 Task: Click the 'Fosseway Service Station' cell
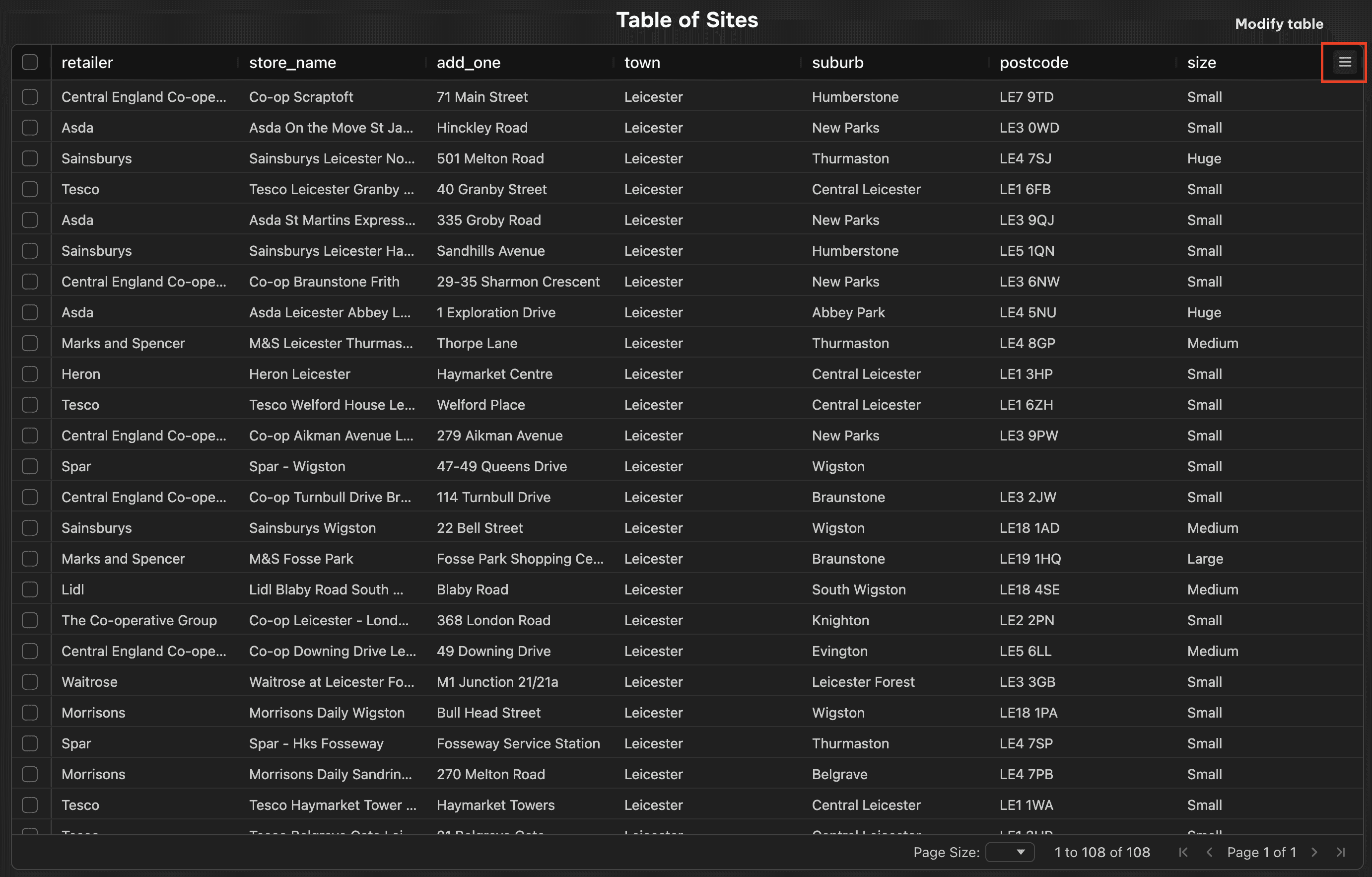click(520, 743)
